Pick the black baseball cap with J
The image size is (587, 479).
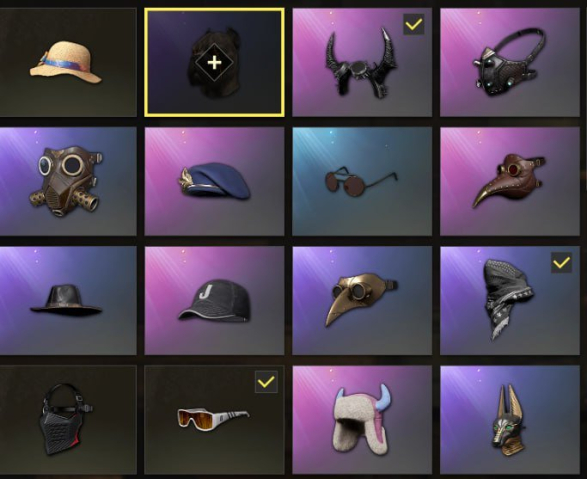(x=214, y=300)
